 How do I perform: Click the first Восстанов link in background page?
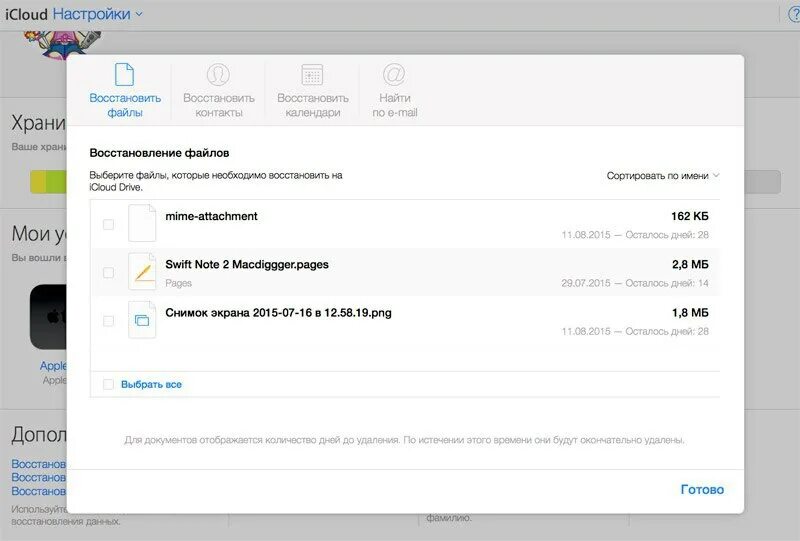tap(39, 464)
